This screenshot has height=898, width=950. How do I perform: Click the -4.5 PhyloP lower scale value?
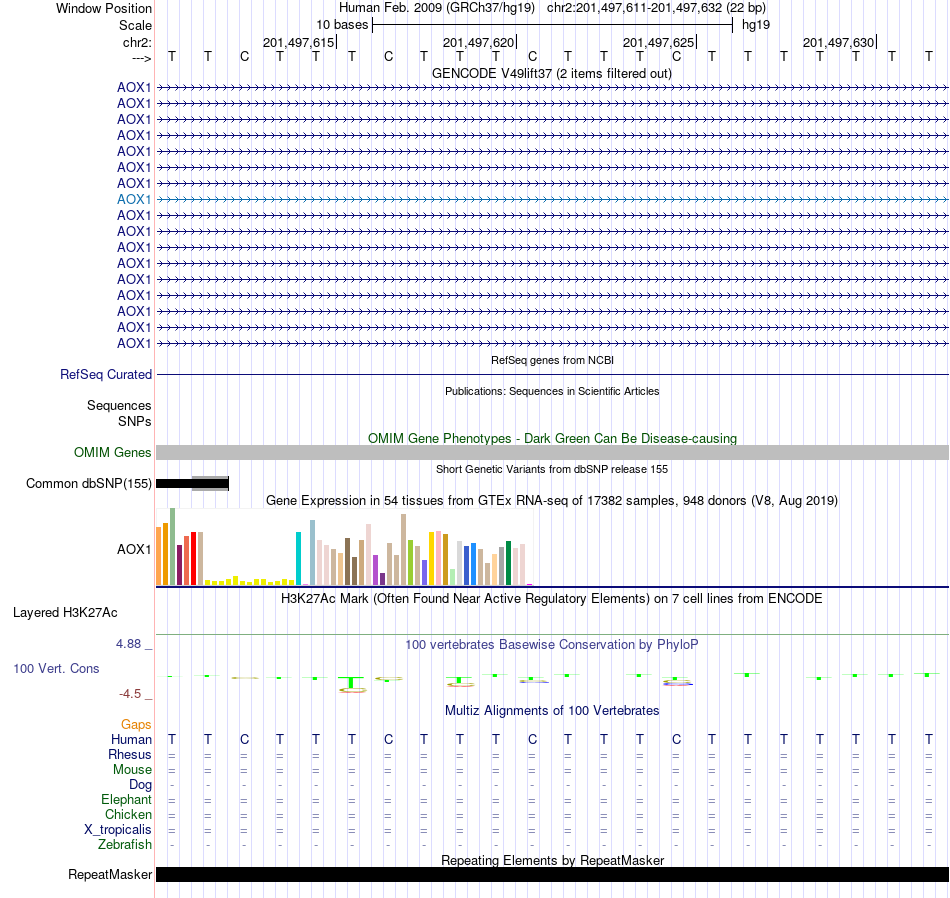coord(130,694)
